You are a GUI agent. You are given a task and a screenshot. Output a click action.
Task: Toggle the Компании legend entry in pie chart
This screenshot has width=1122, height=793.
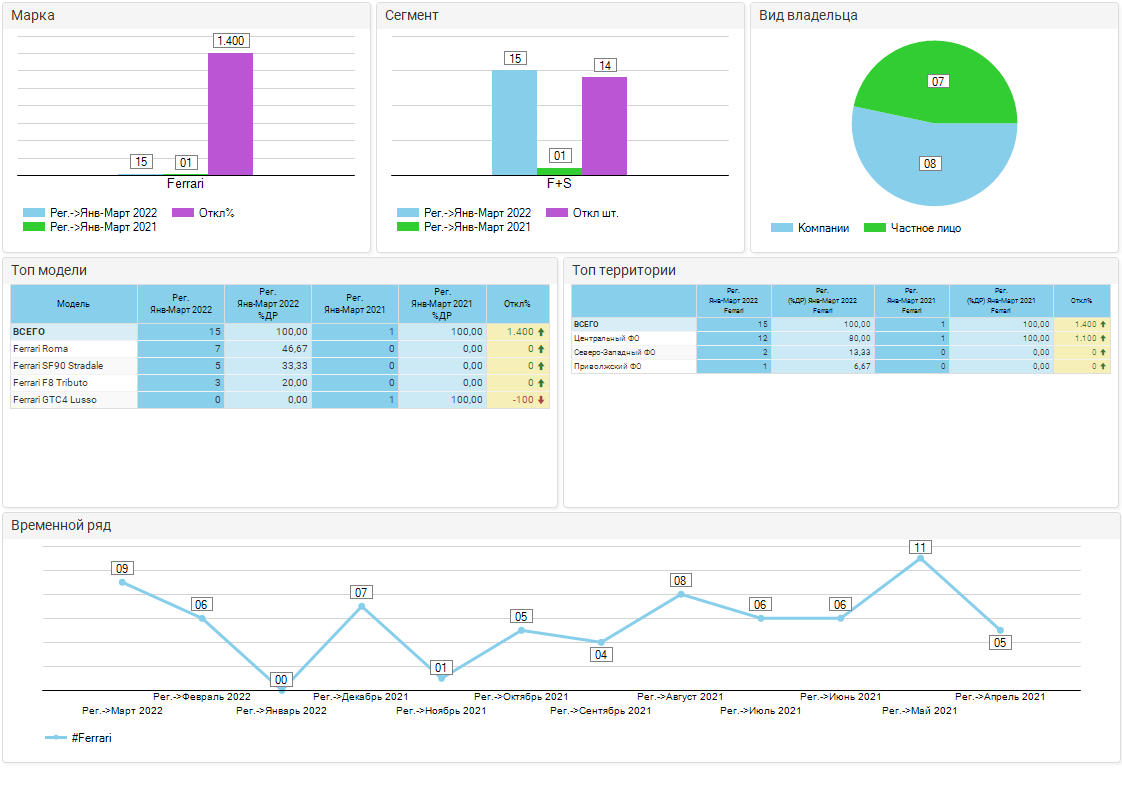click(x=810, y=228)
